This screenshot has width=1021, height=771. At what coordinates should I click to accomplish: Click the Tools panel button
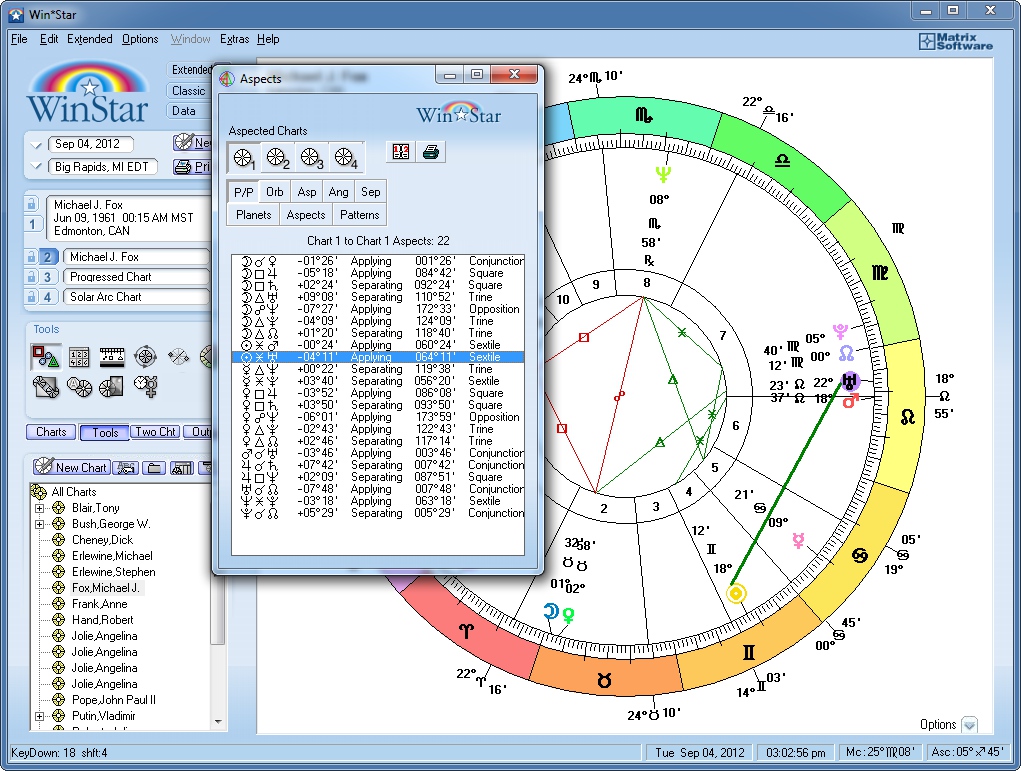click(104, 432)
